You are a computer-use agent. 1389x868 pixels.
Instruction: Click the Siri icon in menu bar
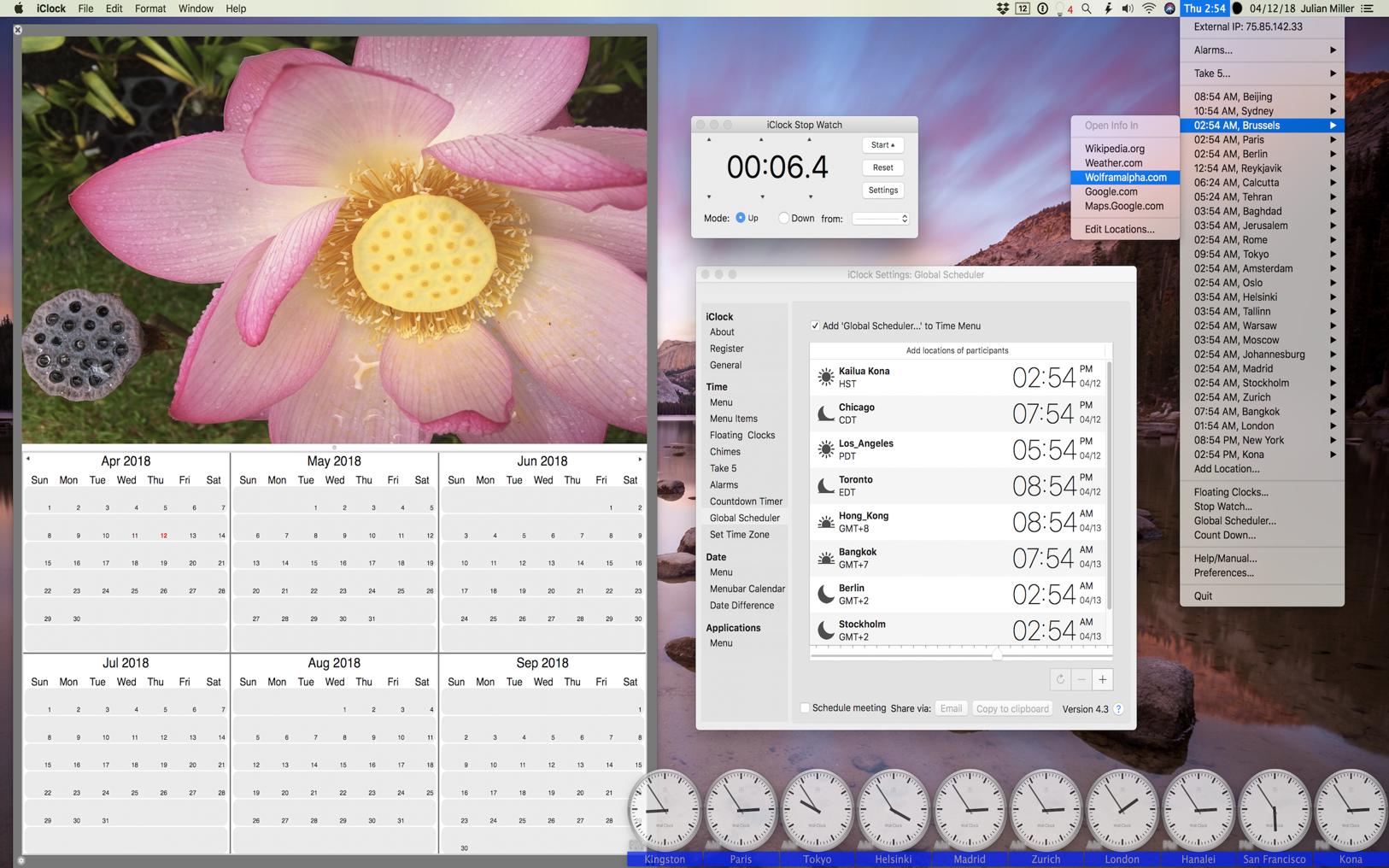(1169, 9)
